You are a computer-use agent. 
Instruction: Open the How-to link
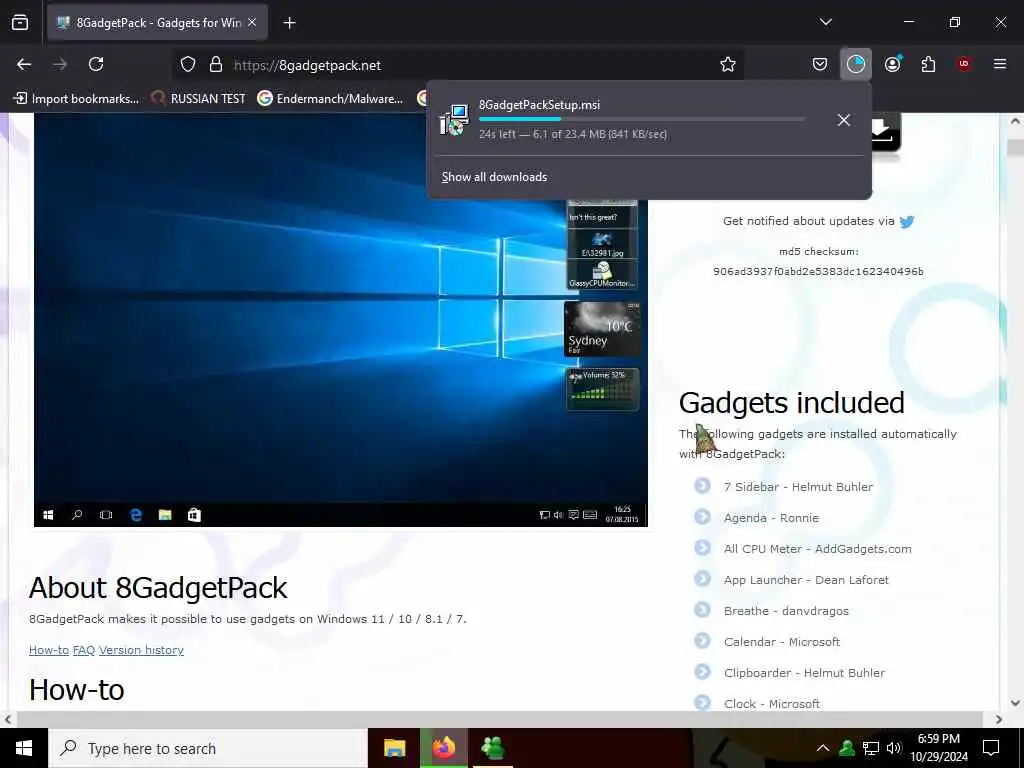[x=49, y=650]
